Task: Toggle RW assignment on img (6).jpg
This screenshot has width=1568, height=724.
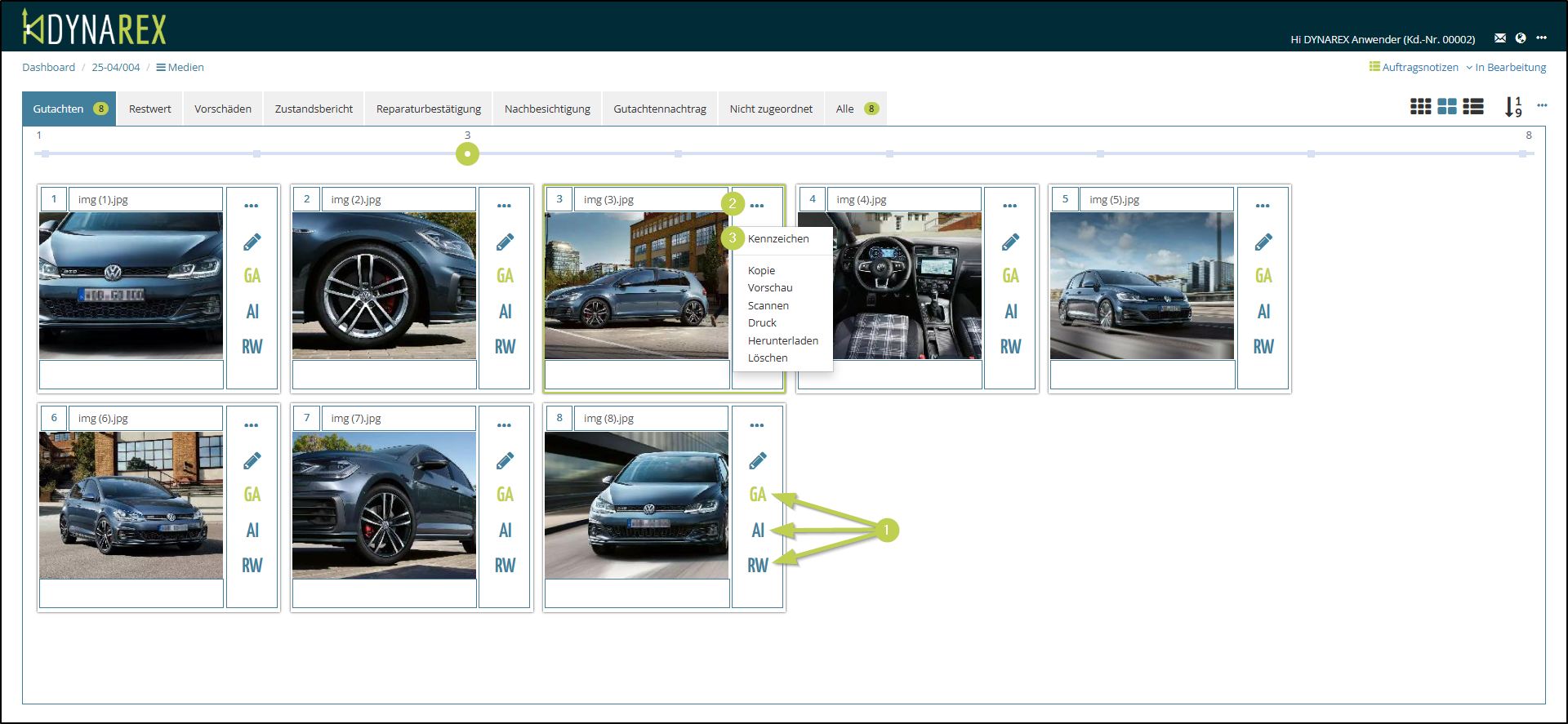Action: click(x=252, y=566)
